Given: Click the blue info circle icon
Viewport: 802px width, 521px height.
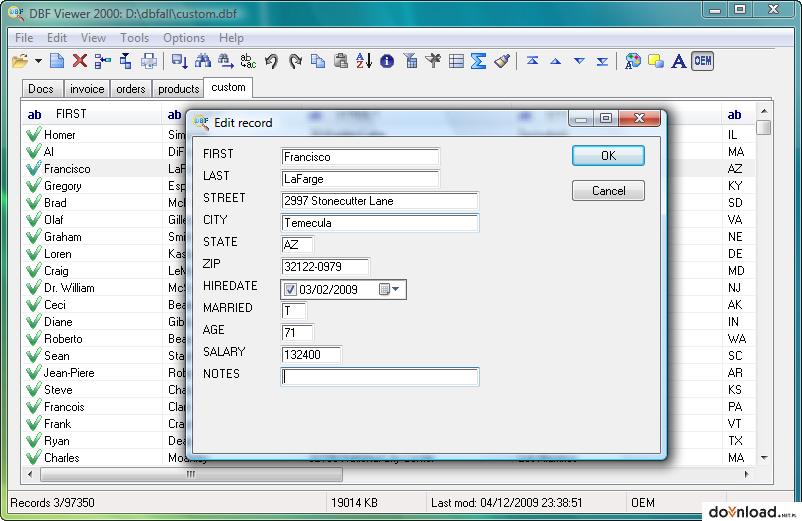Looking at the screenshot, I should tap(387, 61).
